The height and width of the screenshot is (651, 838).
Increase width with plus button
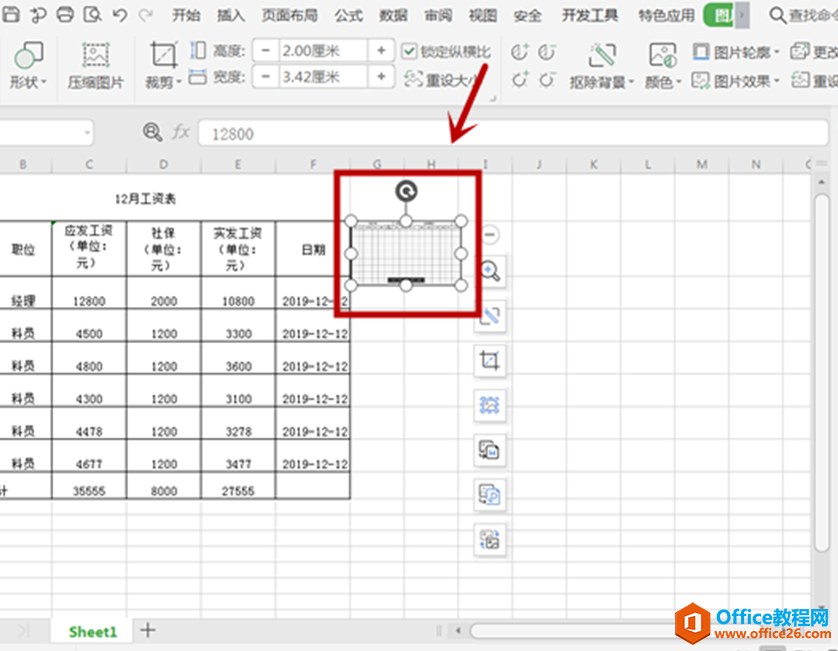[381, 77]
